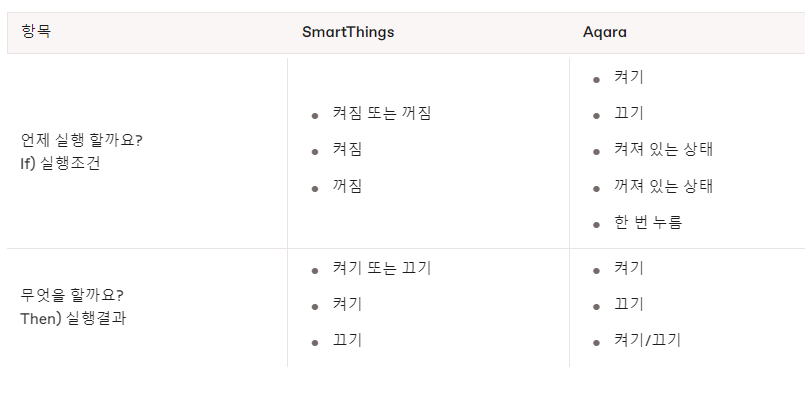Select '꺼짐' in the SmartThings If list
Screen dimensions: 805x393
tap(348, 186)
